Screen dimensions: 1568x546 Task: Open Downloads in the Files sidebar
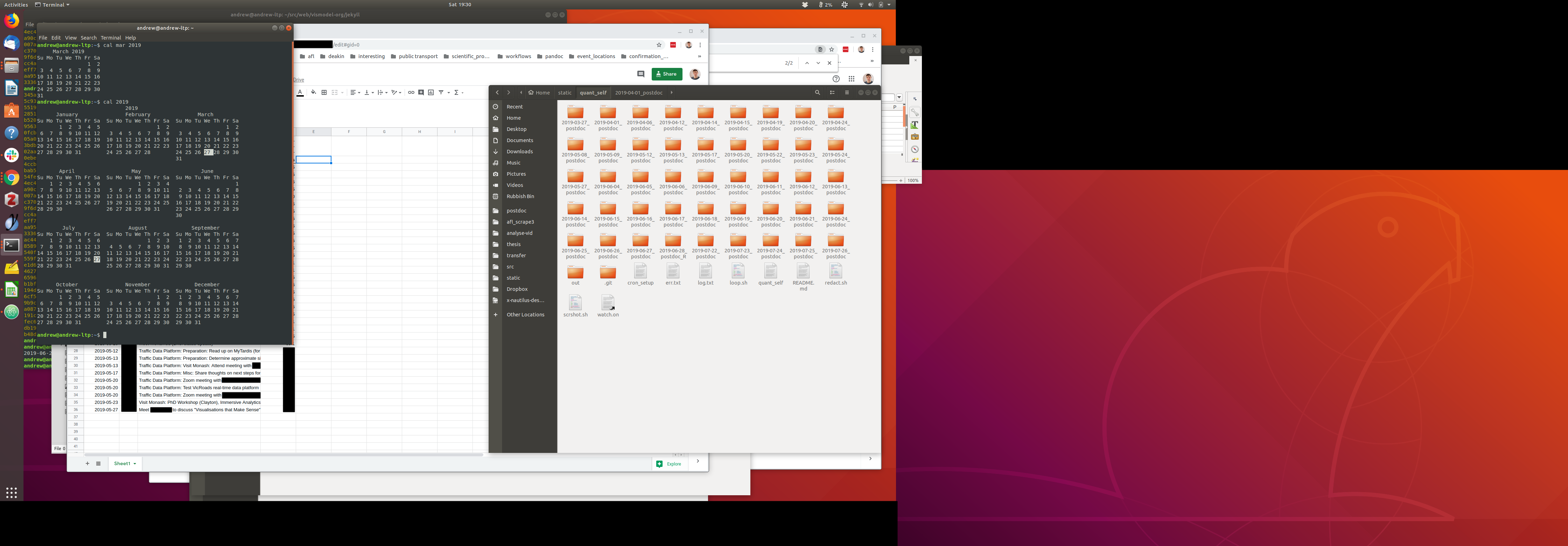click(519, 152)
